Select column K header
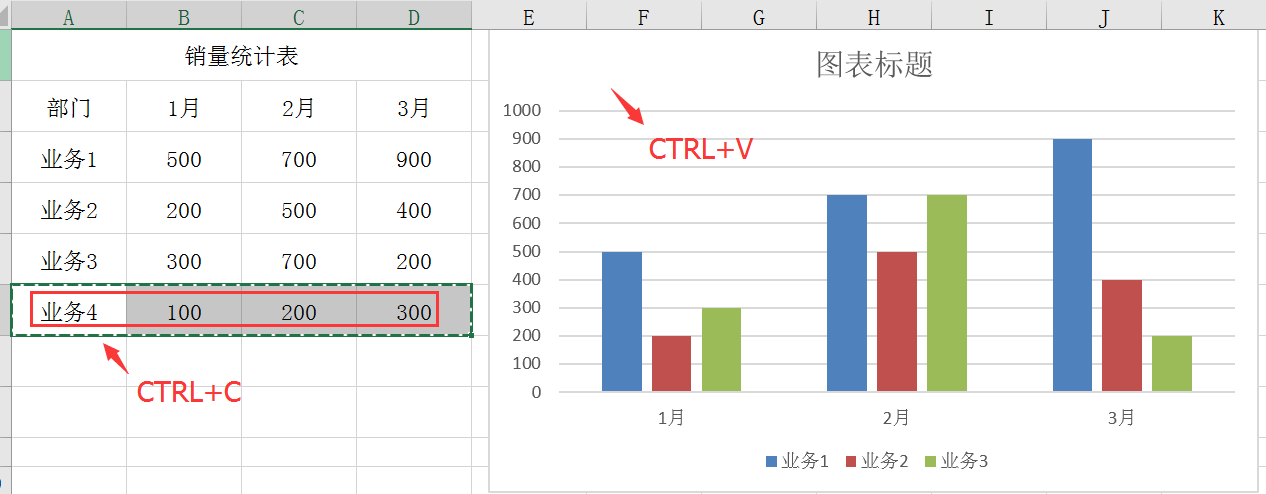1266x494 pixels. pos(1214,15)
